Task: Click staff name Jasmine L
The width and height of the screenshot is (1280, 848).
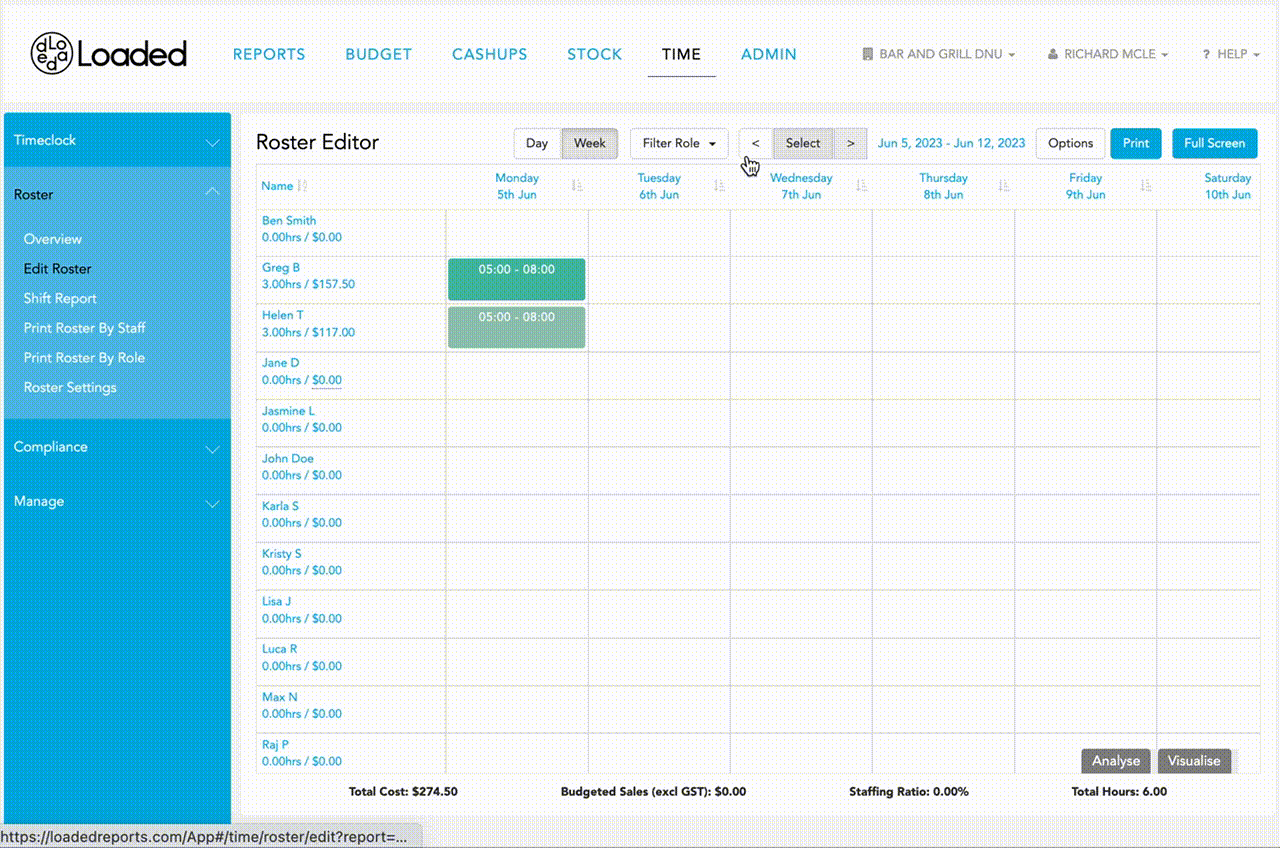Action: (x=288, y=411)
